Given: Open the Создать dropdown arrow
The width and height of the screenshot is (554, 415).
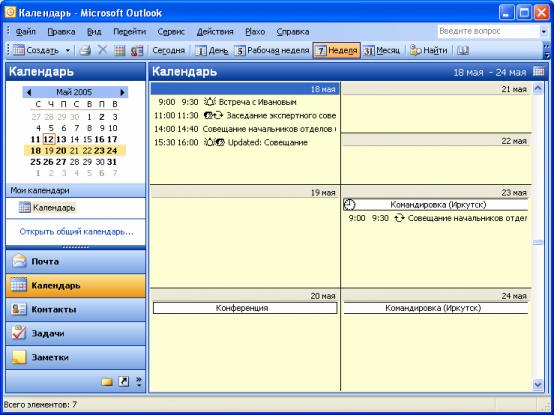Looking at the screenshot, I should pos(67,51).
